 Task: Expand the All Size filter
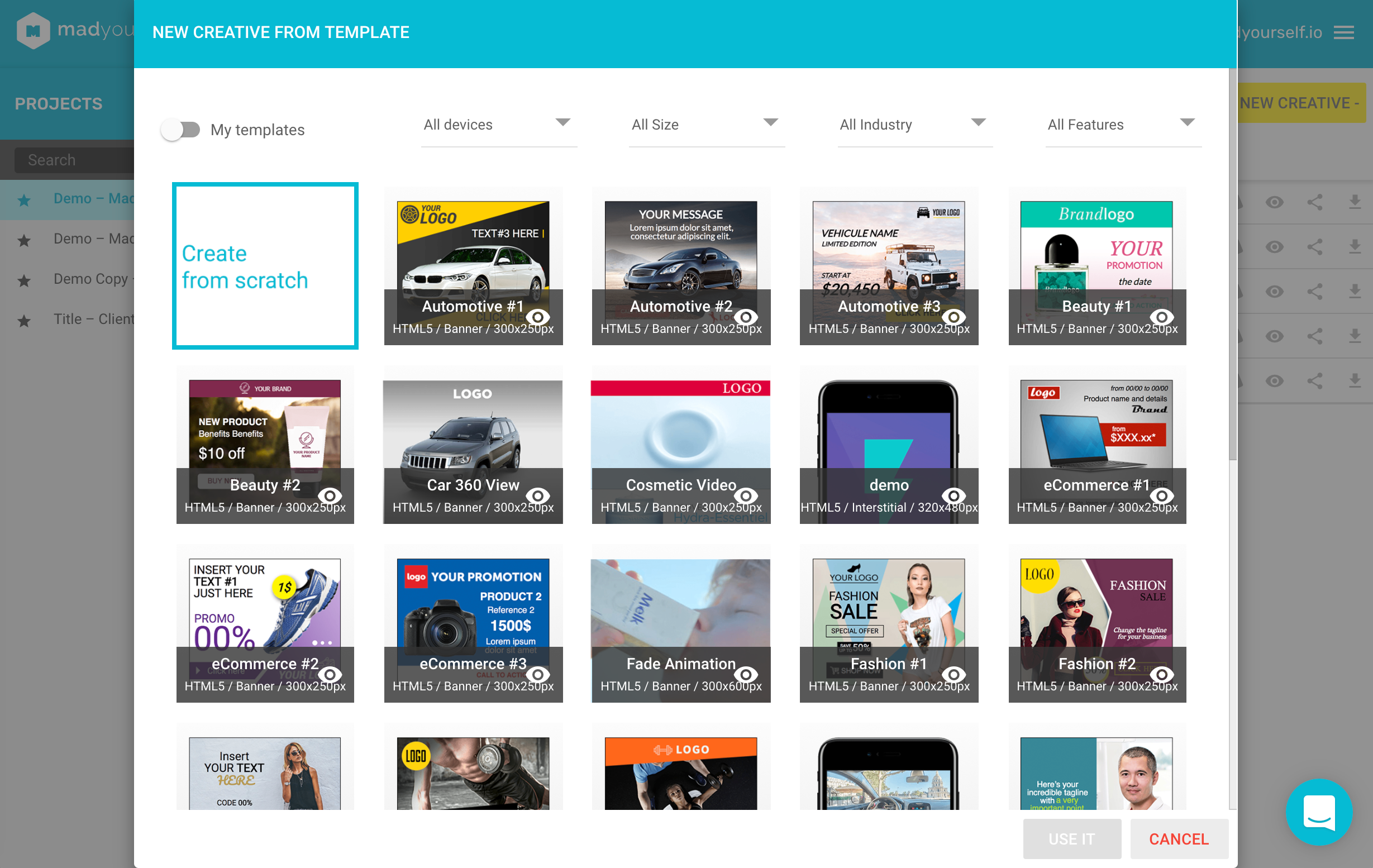[707, 125]
